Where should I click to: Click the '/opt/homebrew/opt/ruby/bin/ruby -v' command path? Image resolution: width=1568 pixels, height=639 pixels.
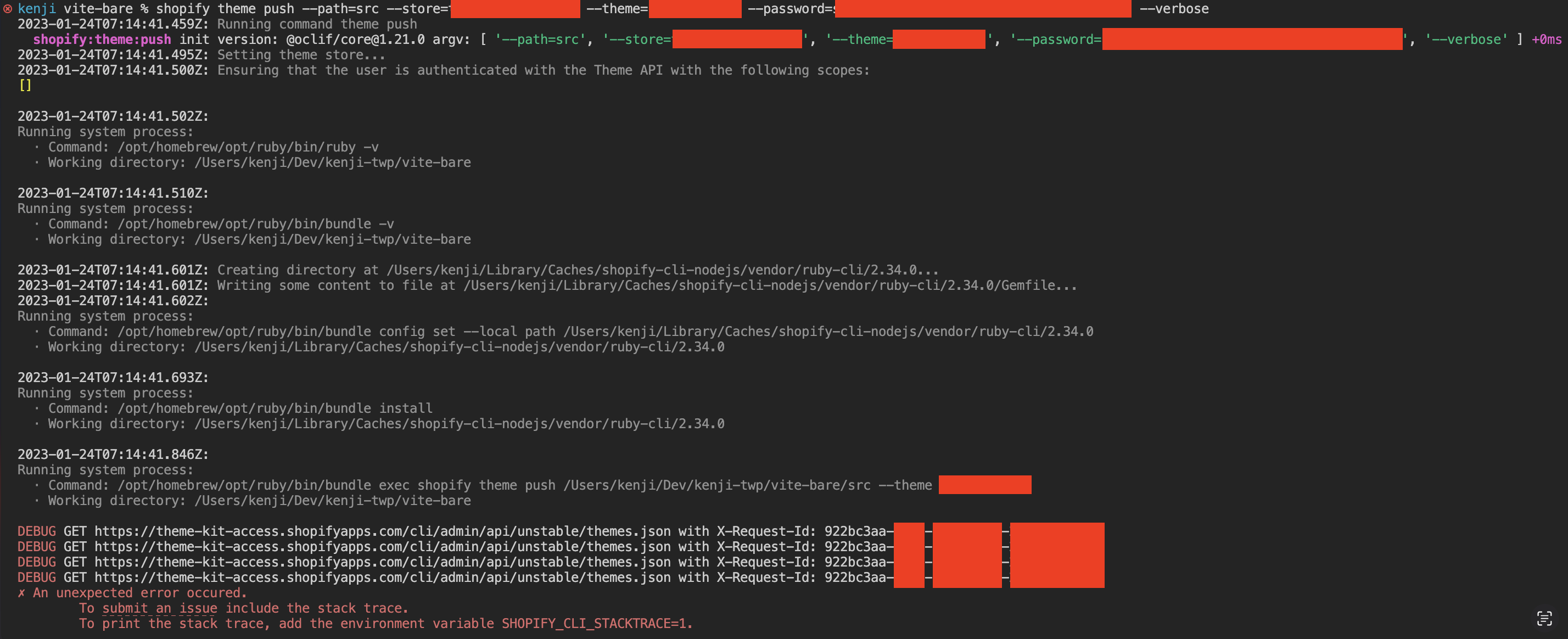click(248, 147)
